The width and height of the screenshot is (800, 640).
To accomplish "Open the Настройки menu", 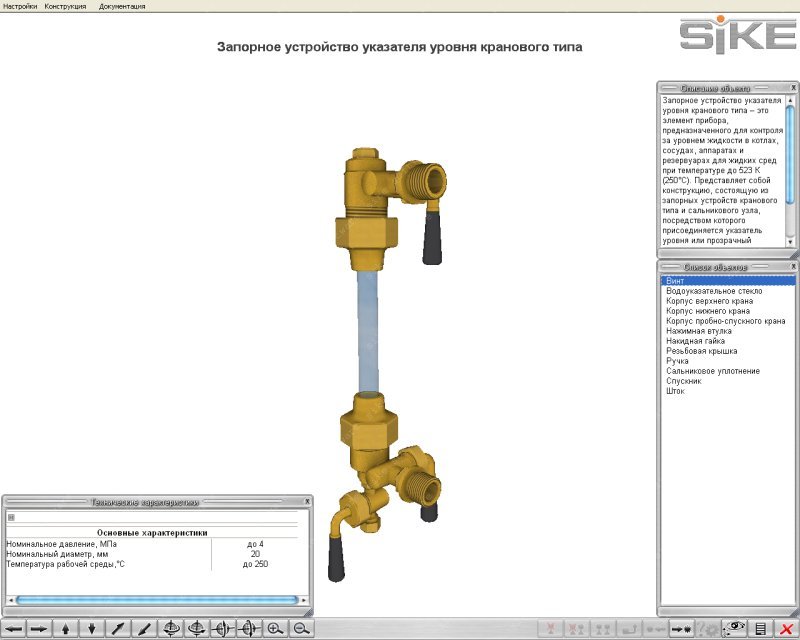I will (20, 6).
